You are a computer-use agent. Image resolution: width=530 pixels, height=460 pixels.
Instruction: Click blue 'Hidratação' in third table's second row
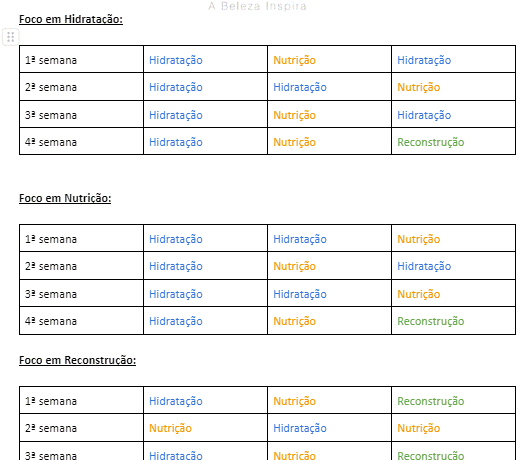[300, 429]
